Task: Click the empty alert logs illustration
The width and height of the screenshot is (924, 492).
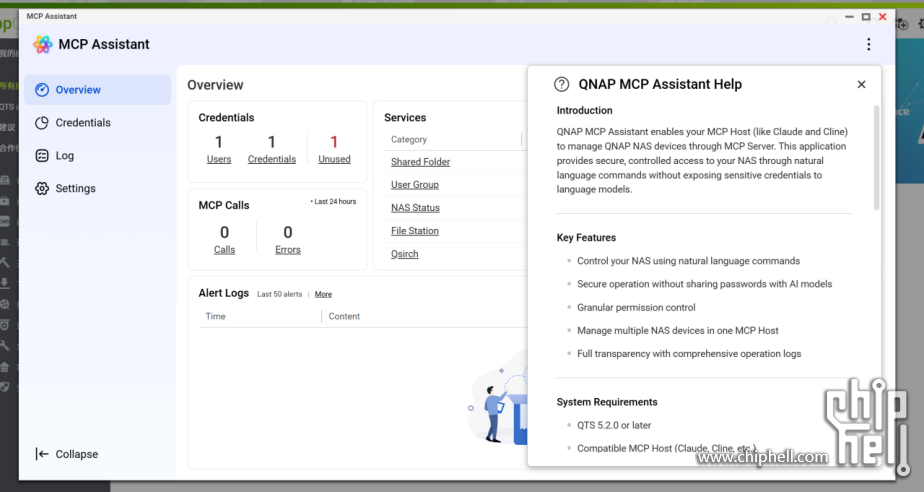Action: tap(496, 398)
